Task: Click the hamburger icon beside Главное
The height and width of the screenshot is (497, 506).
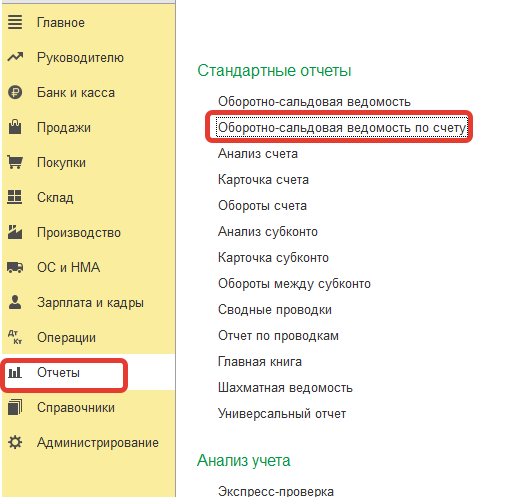Action: pos(15,22)
